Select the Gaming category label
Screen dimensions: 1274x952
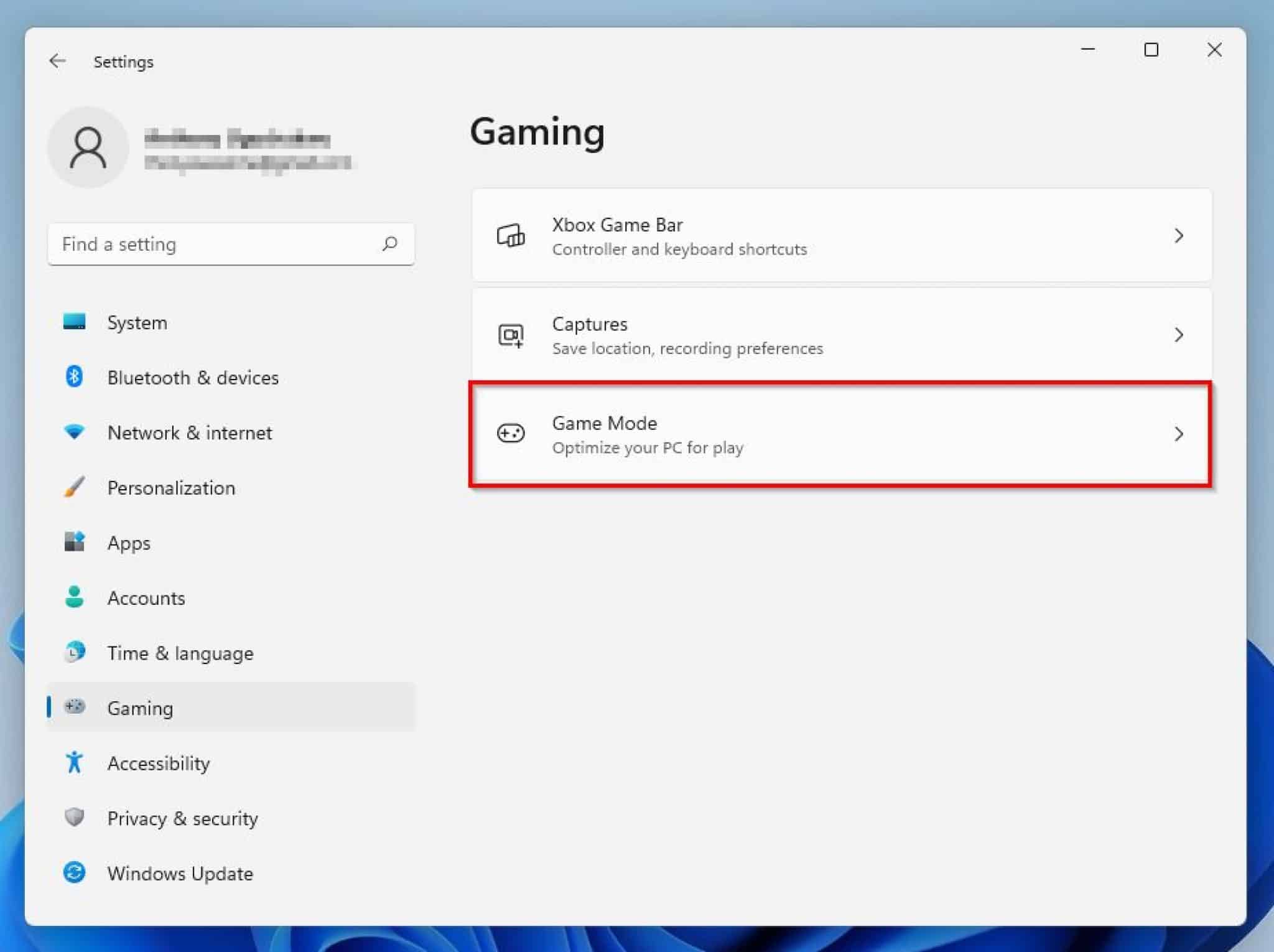140,708
